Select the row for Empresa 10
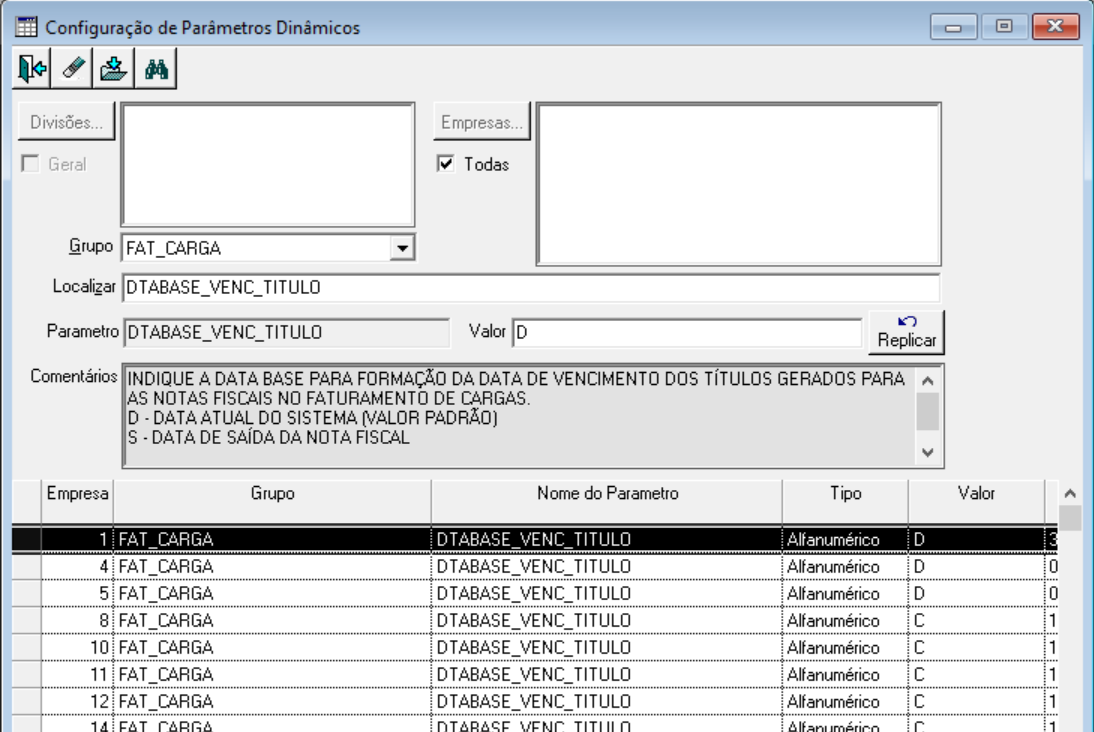The image size is (1094, 732). [x=534, y=648]
